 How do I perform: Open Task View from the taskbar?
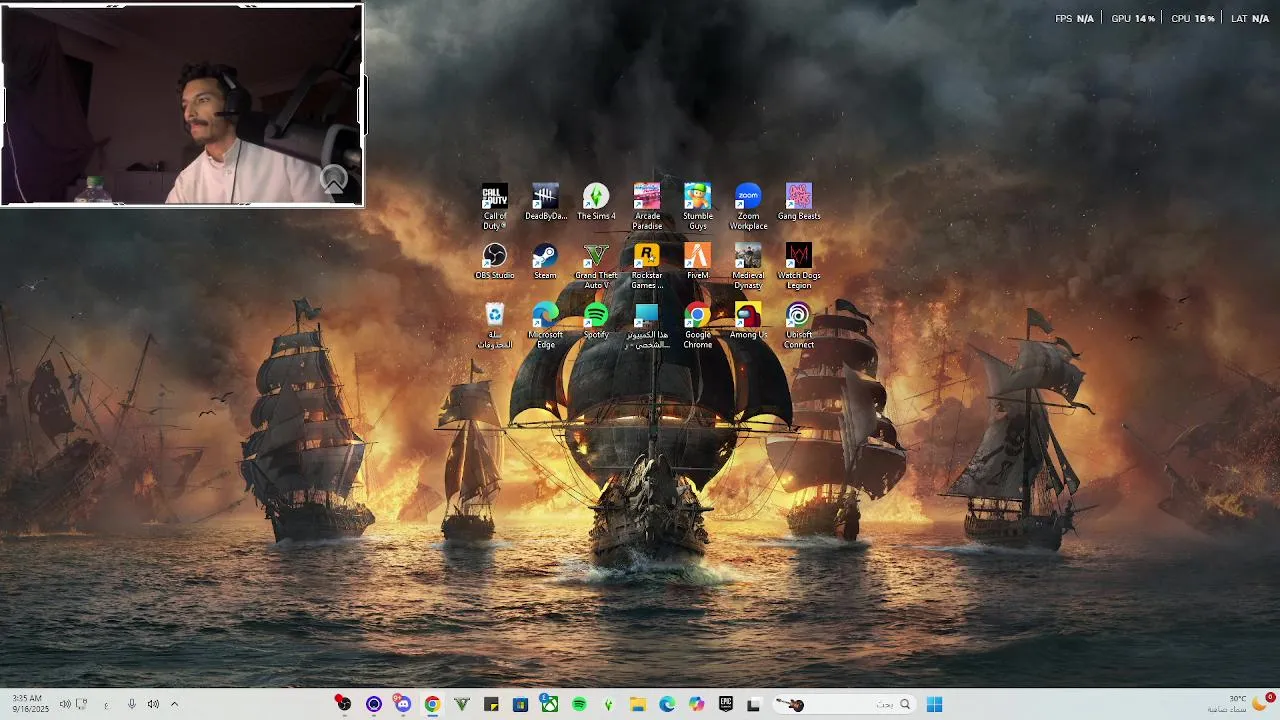coord(754,704)
